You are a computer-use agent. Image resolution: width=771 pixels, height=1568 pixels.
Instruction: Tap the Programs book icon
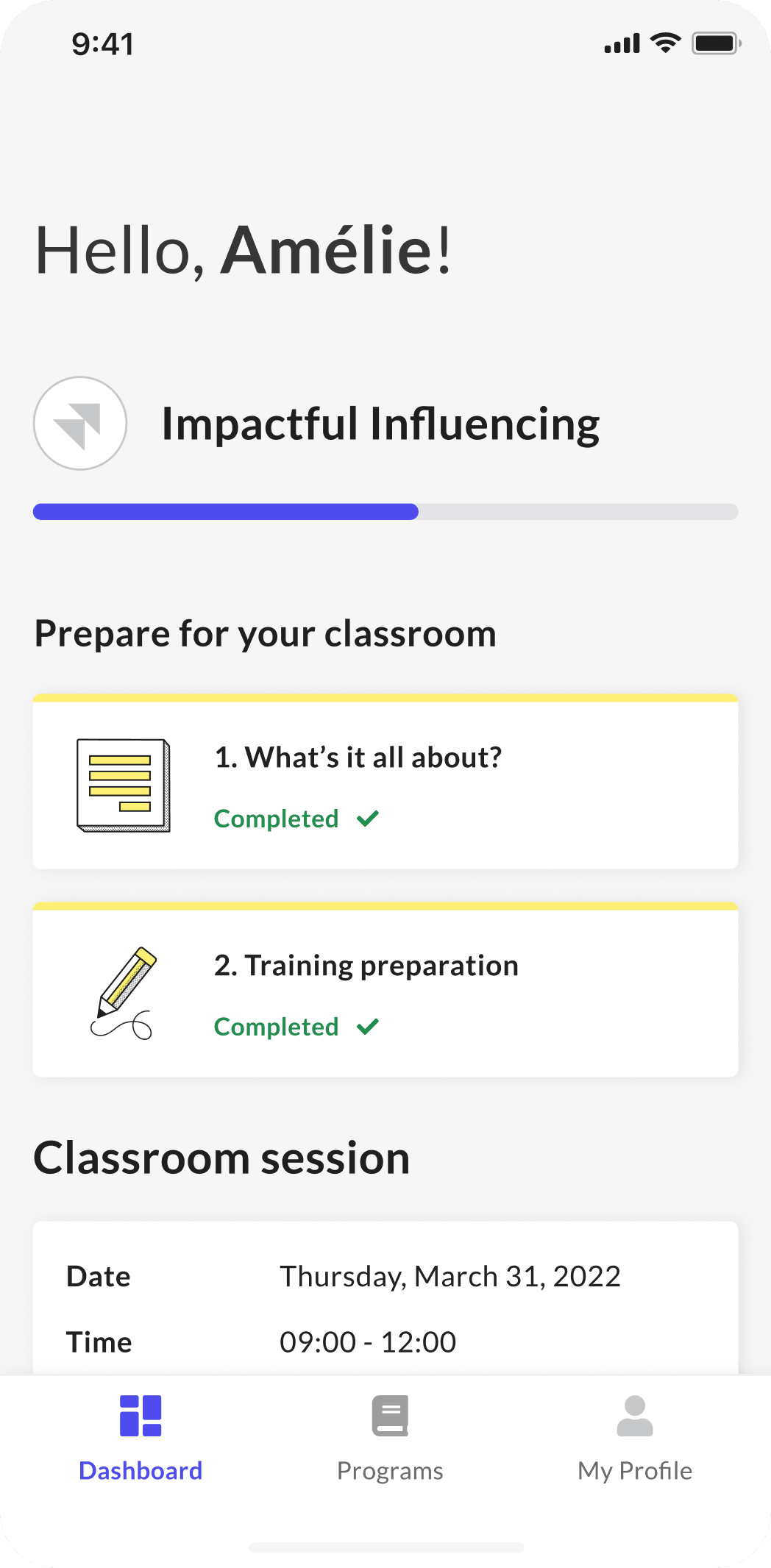[x=390, y=1416]
